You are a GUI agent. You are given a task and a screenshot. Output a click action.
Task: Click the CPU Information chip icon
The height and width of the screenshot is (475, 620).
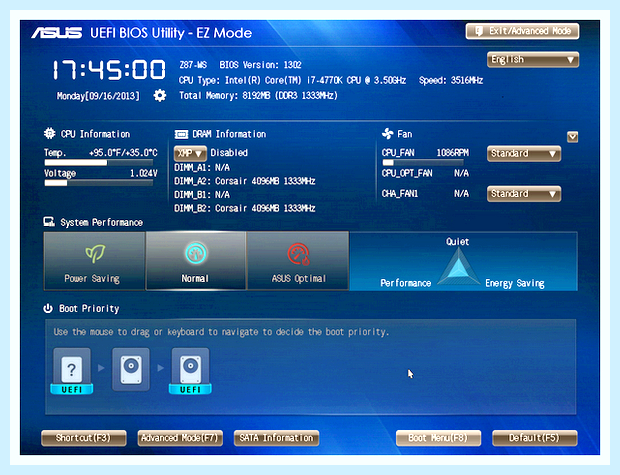click(49, 133)
